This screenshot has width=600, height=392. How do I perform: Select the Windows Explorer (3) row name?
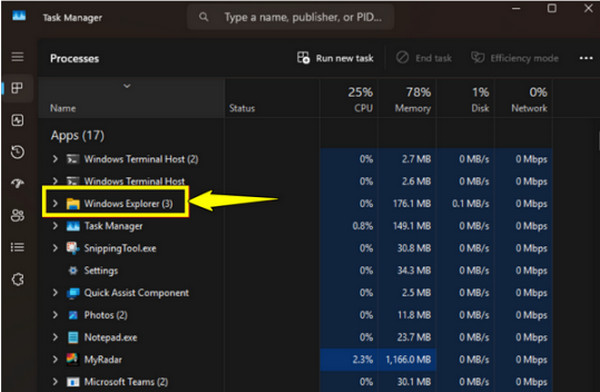128,204
